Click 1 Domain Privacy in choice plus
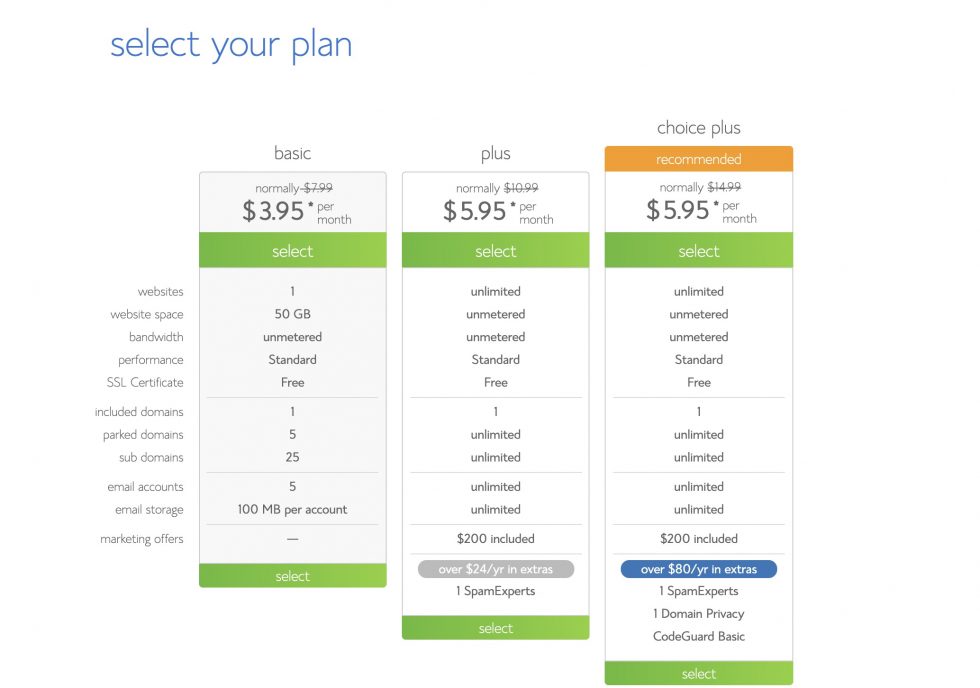This screenshot has width=980, height=688. click(699, 614)
